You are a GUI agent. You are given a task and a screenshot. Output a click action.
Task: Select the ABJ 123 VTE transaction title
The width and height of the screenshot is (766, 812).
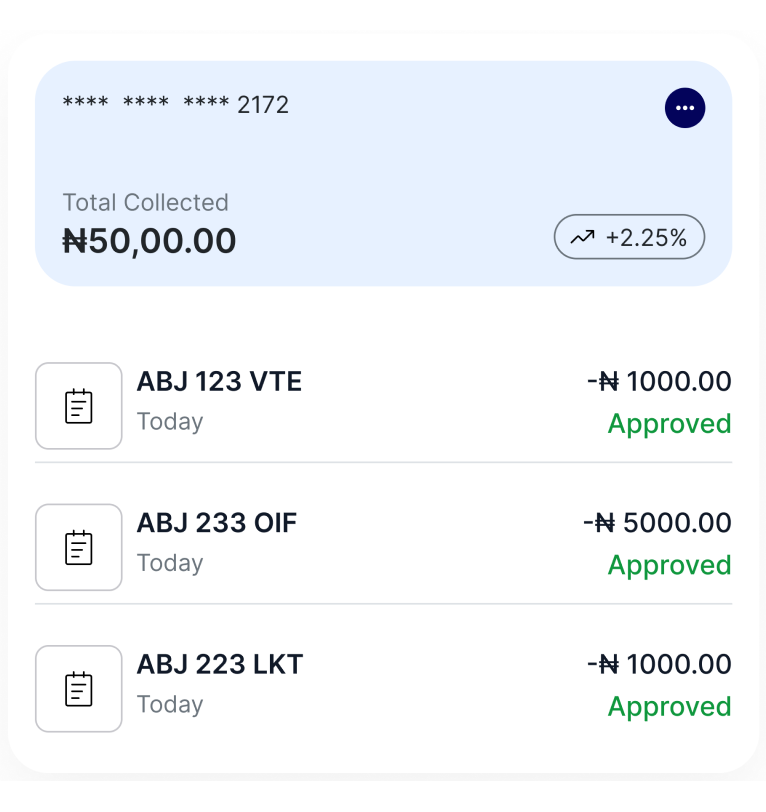pyautogui.click(x=219, y=381)
